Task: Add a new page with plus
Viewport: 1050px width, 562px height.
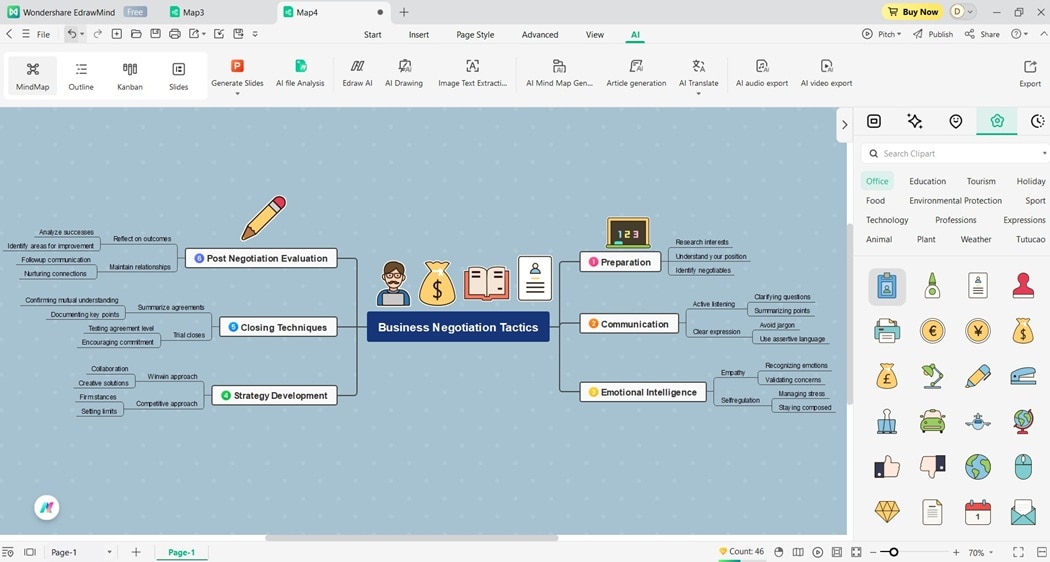Action: [136, 552]
